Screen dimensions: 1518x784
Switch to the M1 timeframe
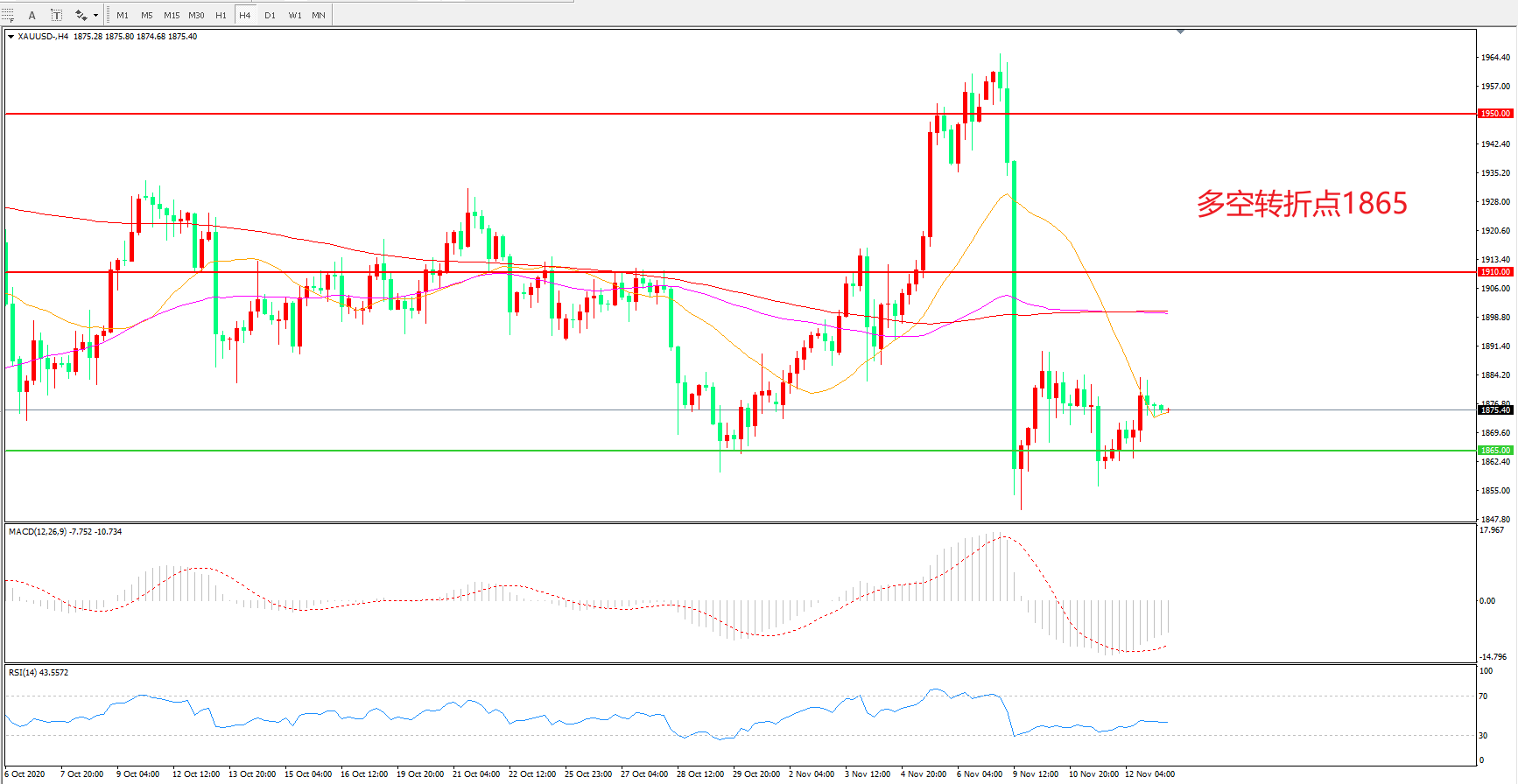click(123, 15)
